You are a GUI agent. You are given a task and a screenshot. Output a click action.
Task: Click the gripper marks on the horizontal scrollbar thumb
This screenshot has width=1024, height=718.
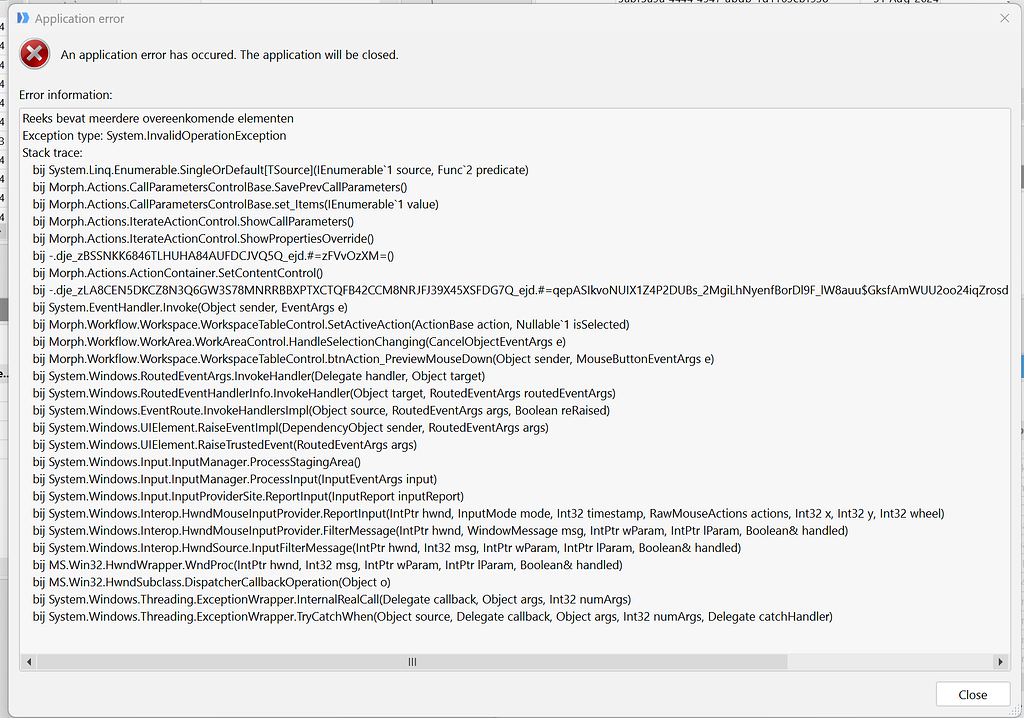coord(411,661)
